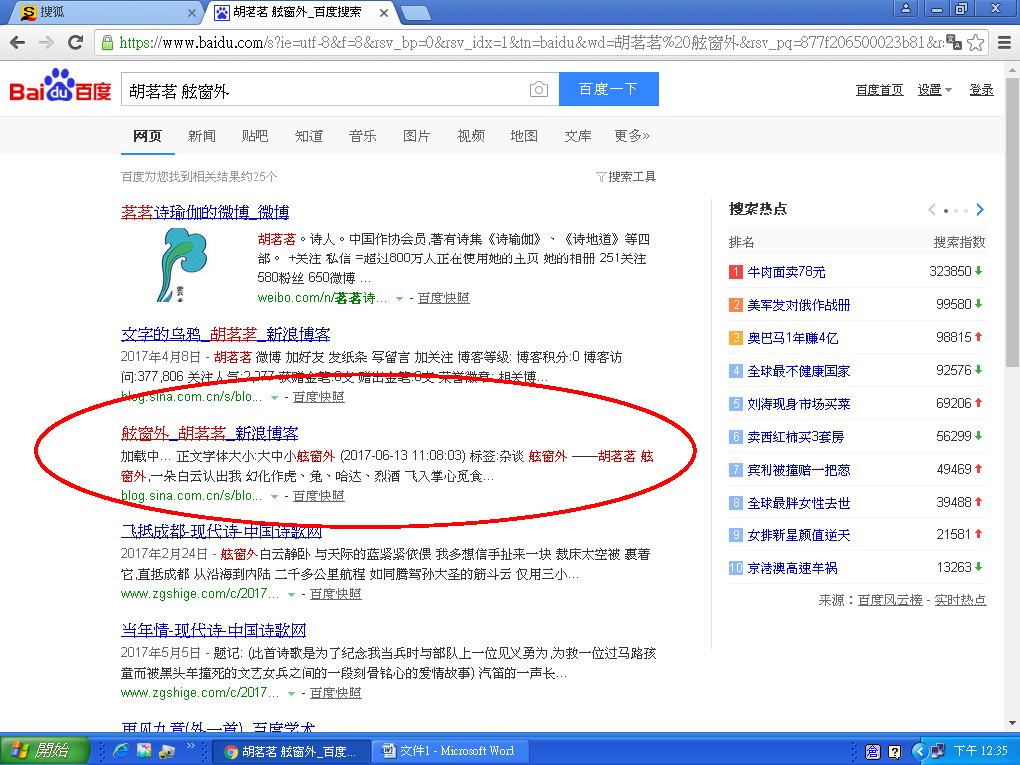This screenshot has width=1020, height=765.
Task: Select the 图片 search category
Action: 416,136
